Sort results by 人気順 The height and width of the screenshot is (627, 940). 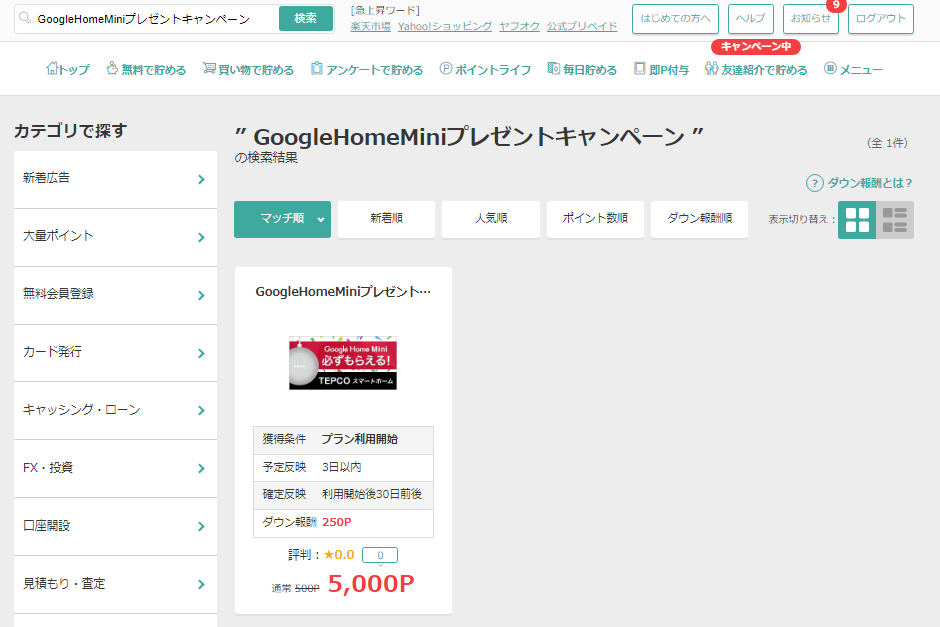click(x=490, y=219)
